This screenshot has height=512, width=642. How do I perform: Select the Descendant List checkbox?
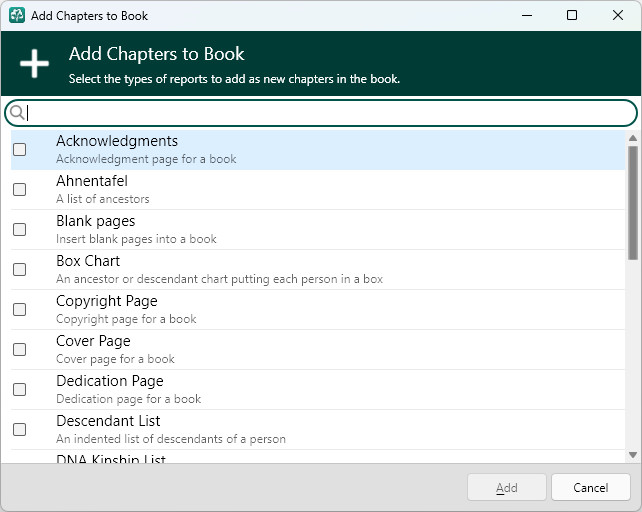tap(19, 430)
